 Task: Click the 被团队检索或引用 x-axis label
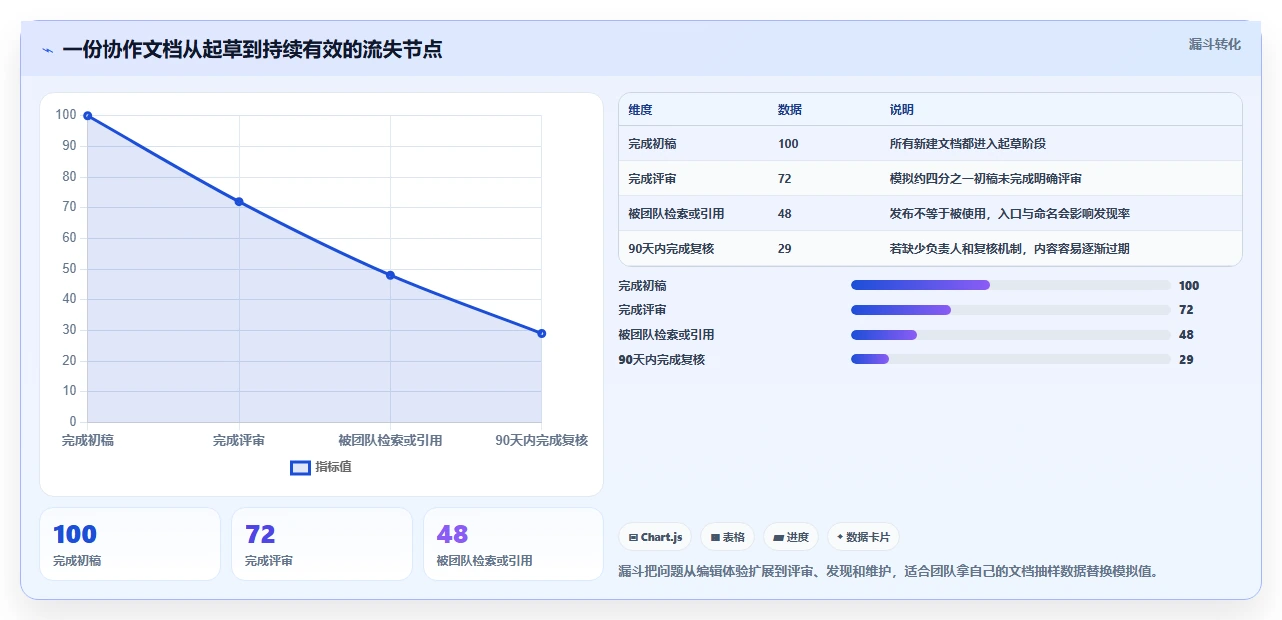pyautogui.click(x=390, y=440)
